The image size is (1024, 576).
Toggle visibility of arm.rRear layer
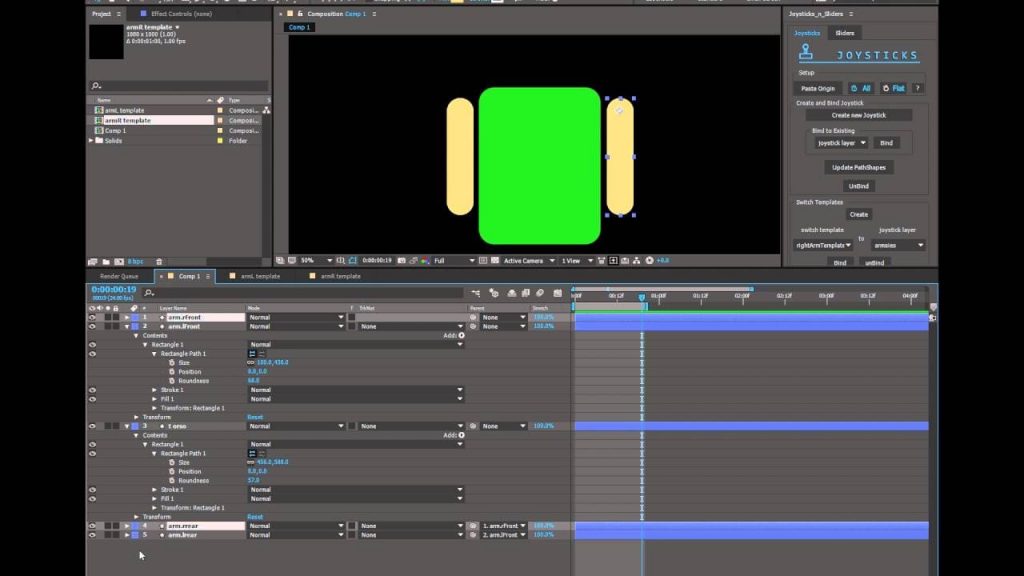point(92,526)
